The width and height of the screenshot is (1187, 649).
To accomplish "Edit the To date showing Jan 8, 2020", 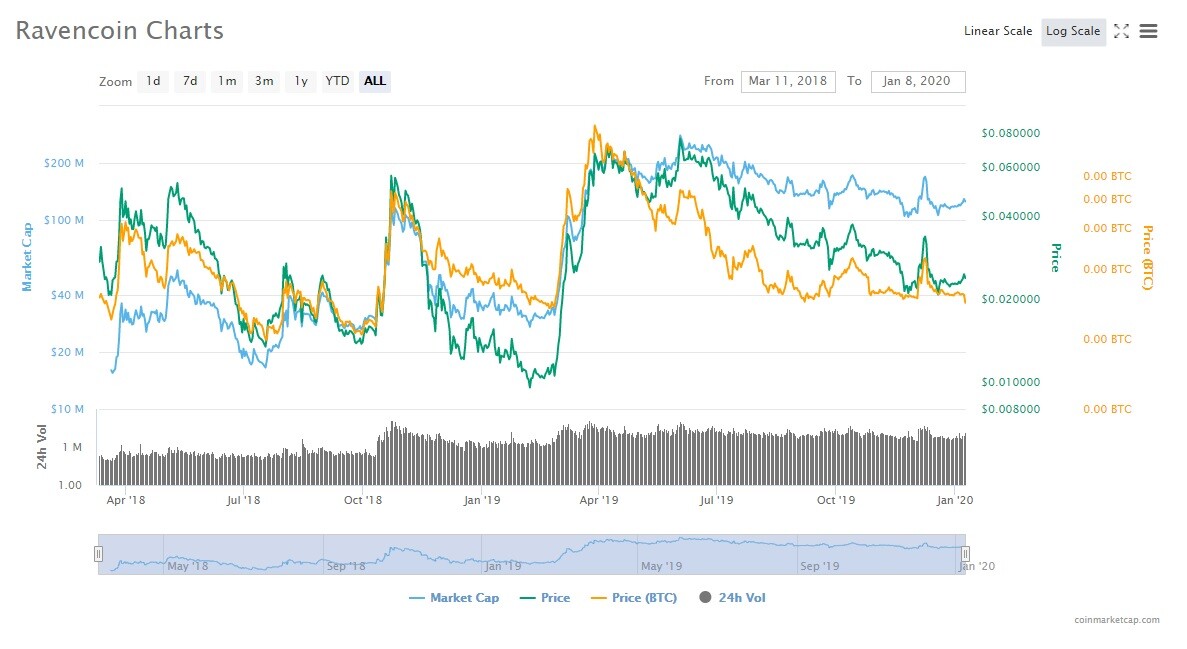I will [x=918, y=81].
